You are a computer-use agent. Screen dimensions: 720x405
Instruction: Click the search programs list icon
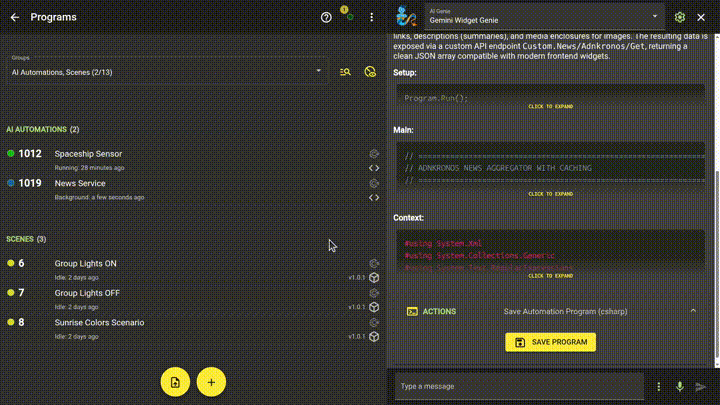pos(345,72)
